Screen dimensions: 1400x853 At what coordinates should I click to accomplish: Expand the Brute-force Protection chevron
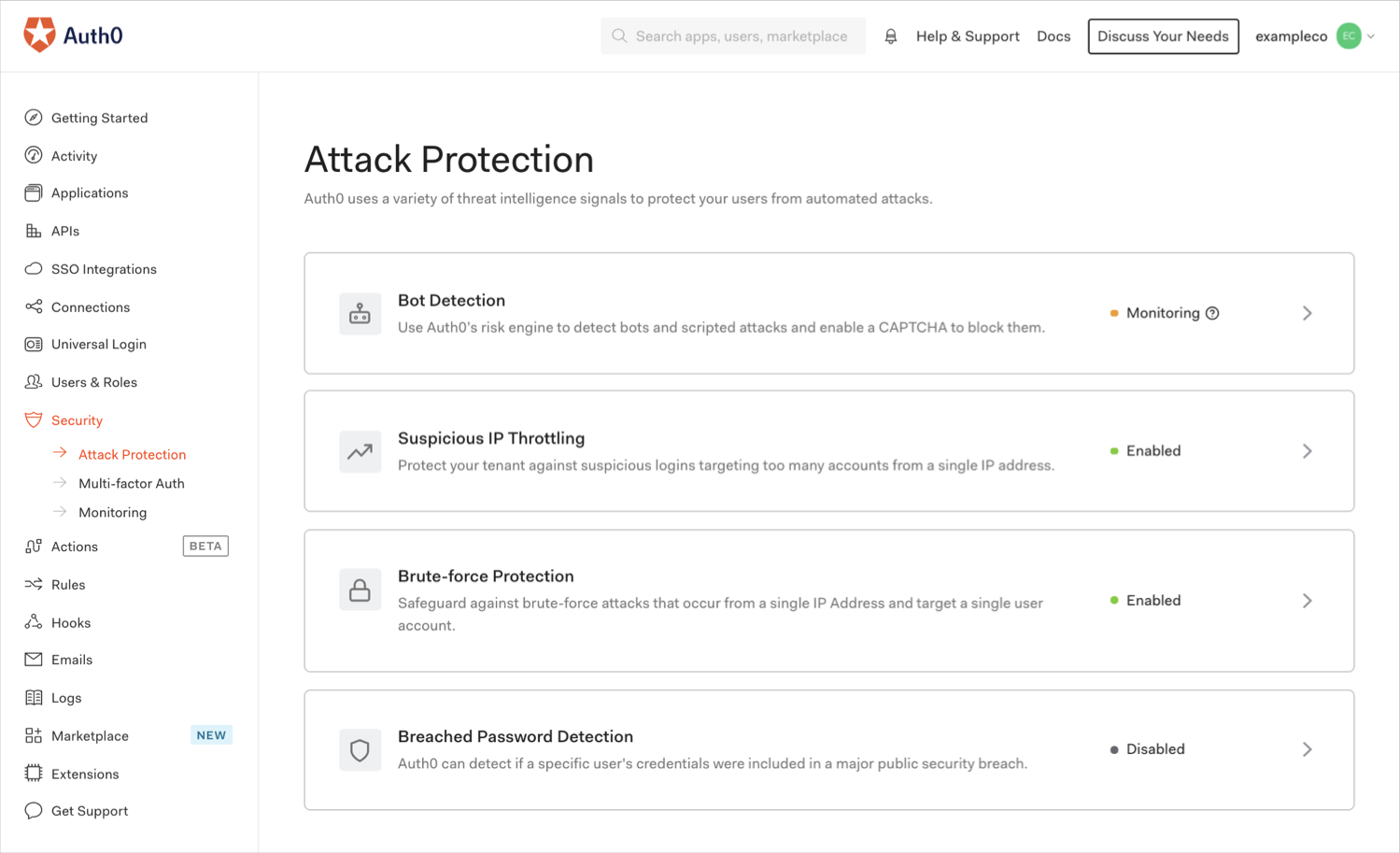(1308, 601)
